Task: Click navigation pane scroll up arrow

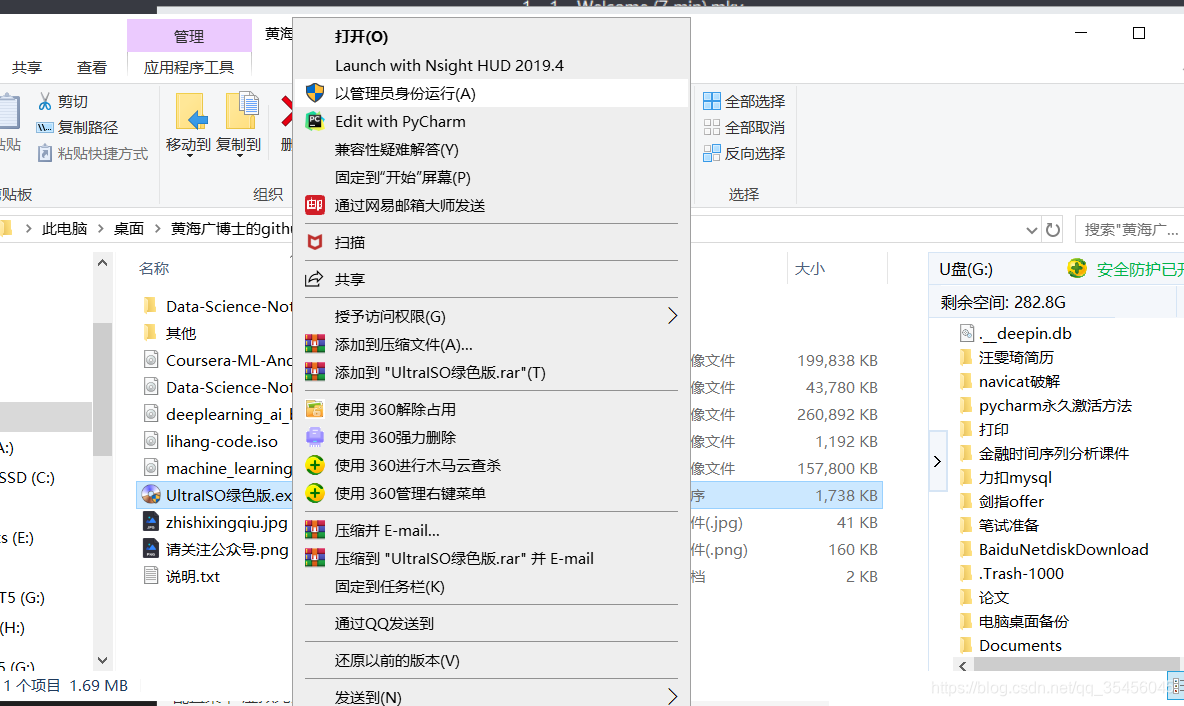Action: tap(103, 263)
